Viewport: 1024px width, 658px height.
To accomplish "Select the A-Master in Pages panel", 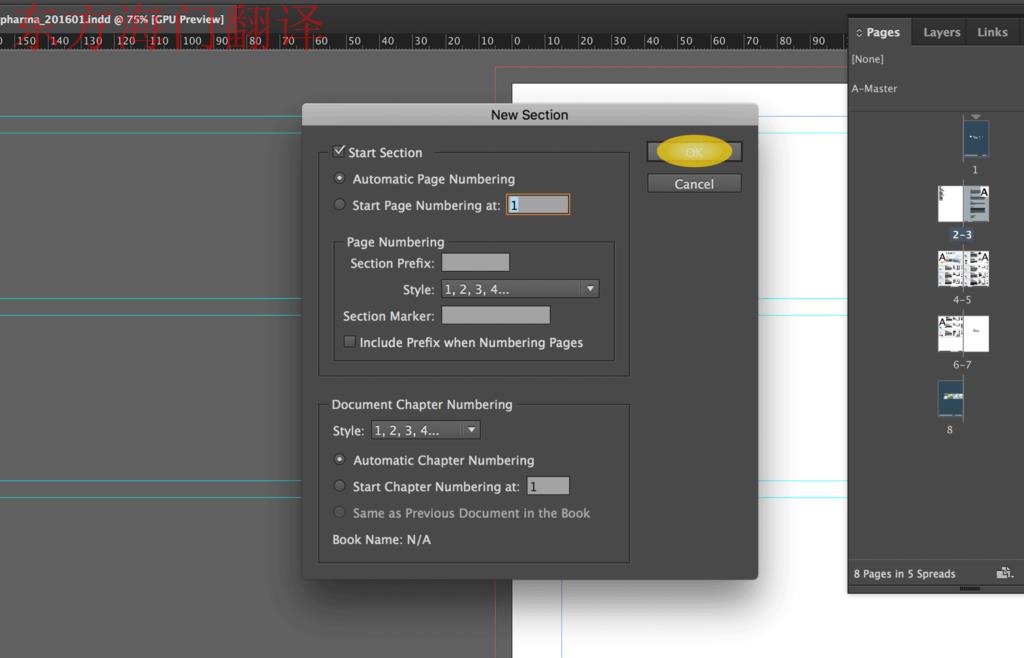I will tap(874, 88).
